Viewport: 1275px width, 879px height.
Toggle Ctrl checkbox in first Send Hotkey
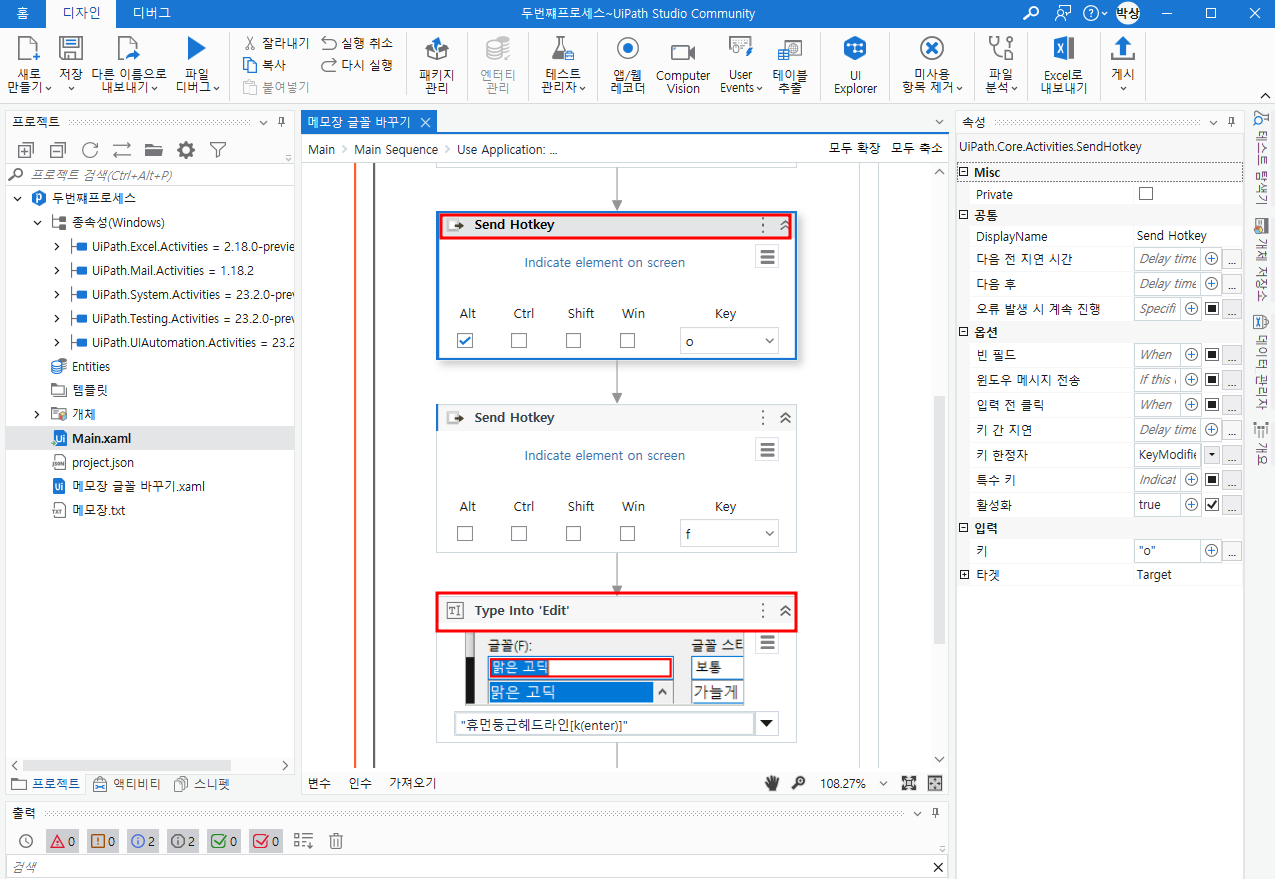519,340
